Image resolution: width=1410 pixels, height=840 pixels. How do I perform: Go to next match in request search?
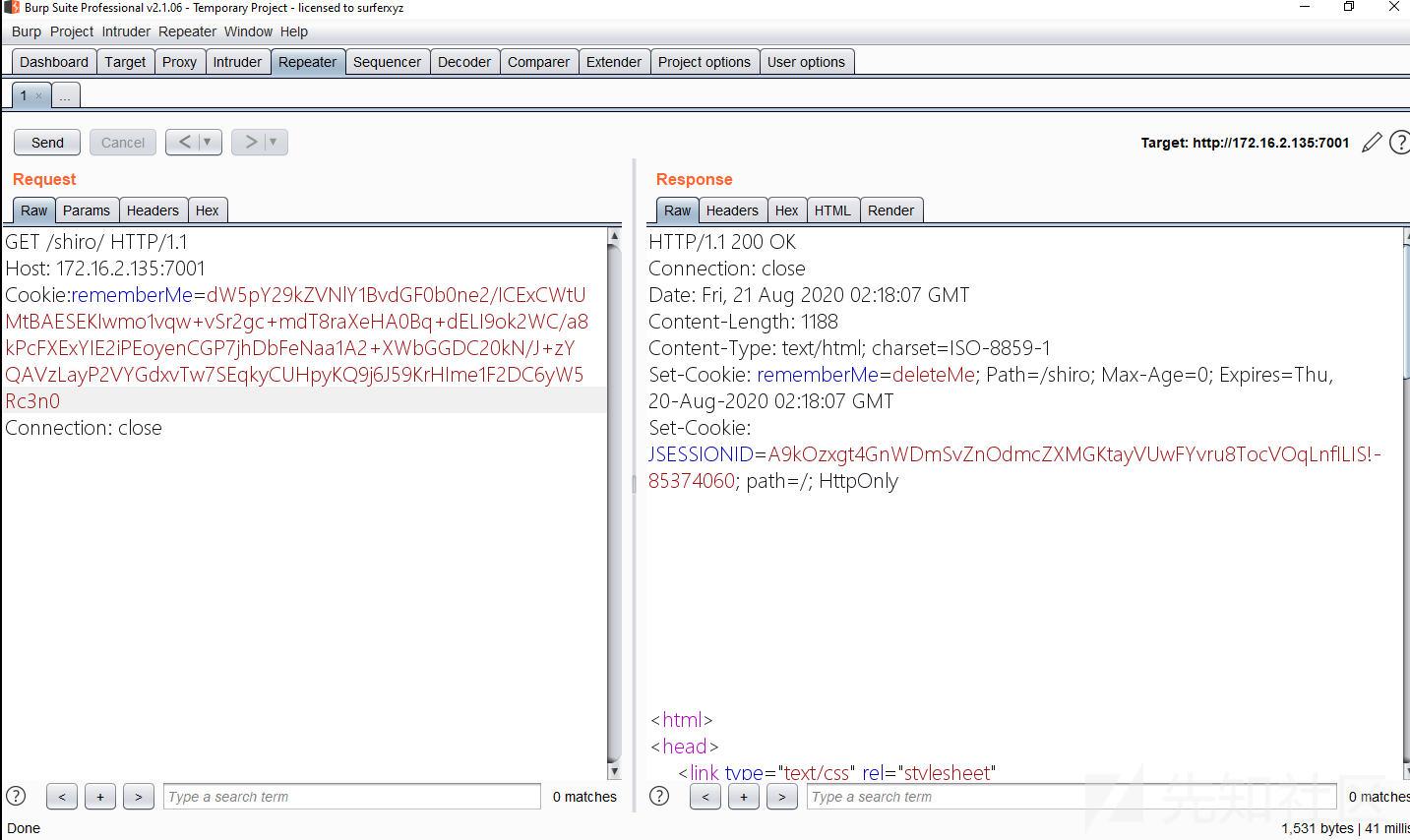point(139,797)
